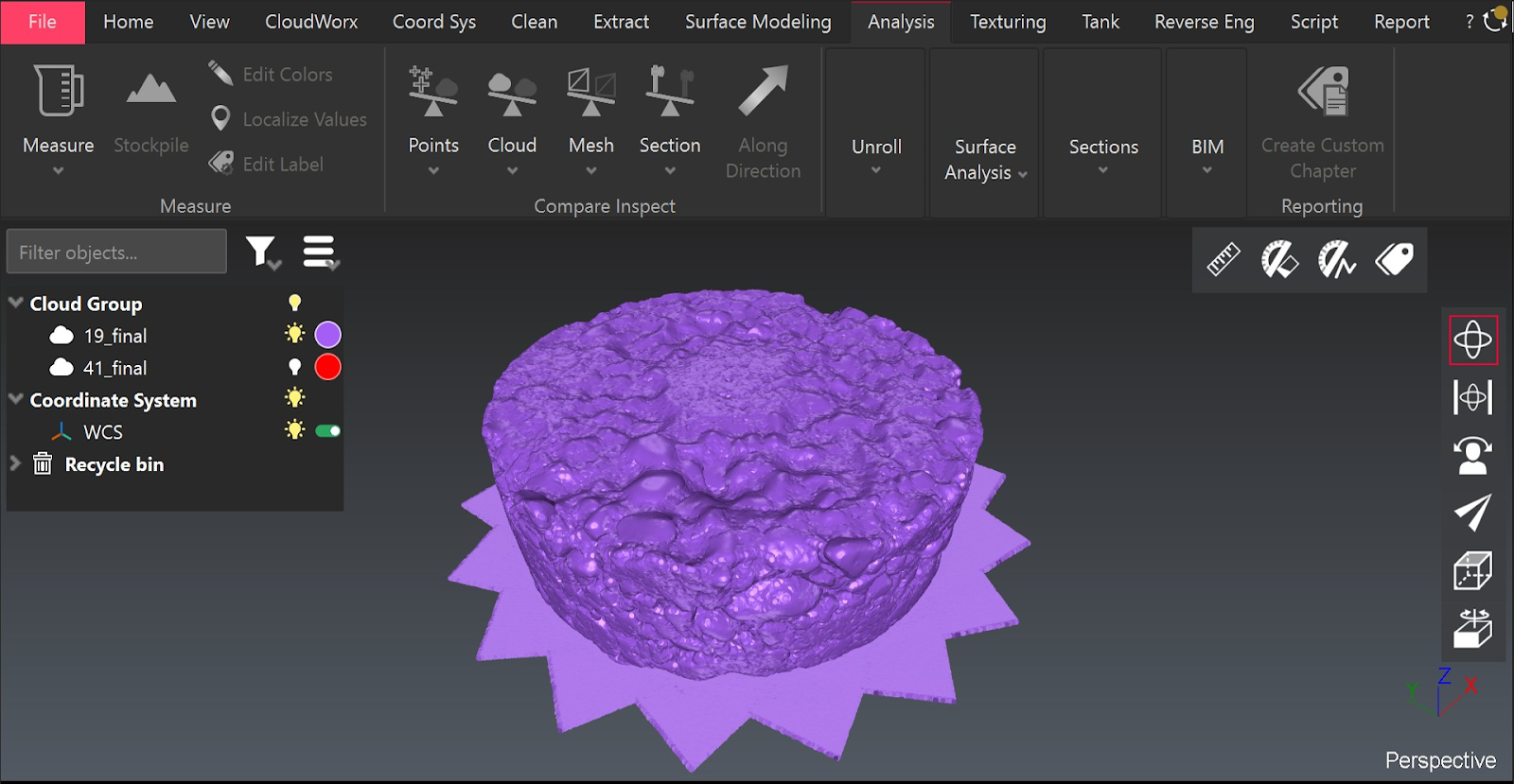
Task: Open the Cloud compare dropdown arrow
Action: (512, 171)
